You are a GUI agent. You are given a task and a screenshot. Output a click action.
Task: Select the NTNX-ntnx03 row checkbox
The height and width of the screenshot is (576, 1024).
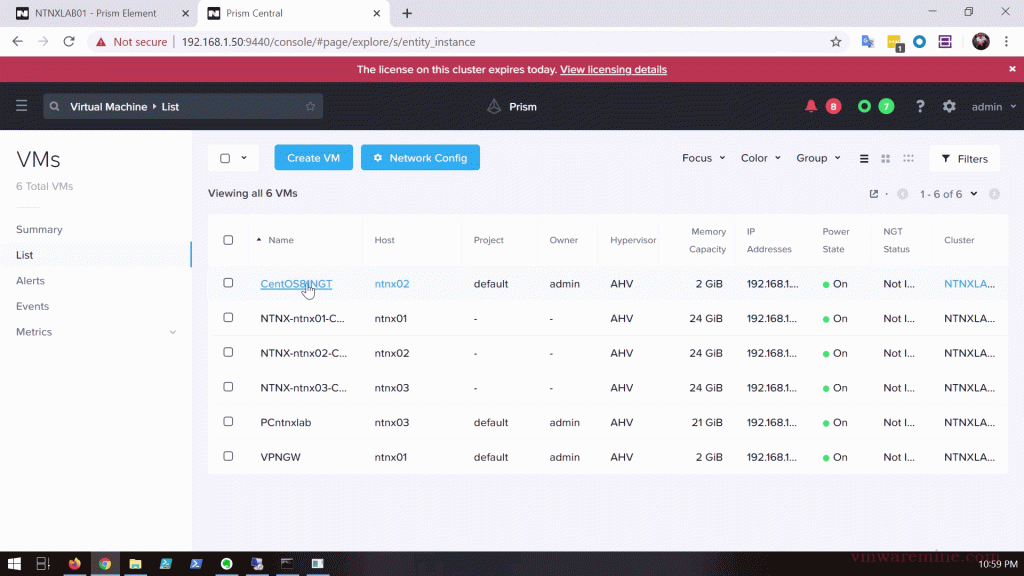(x=228, y=387)
